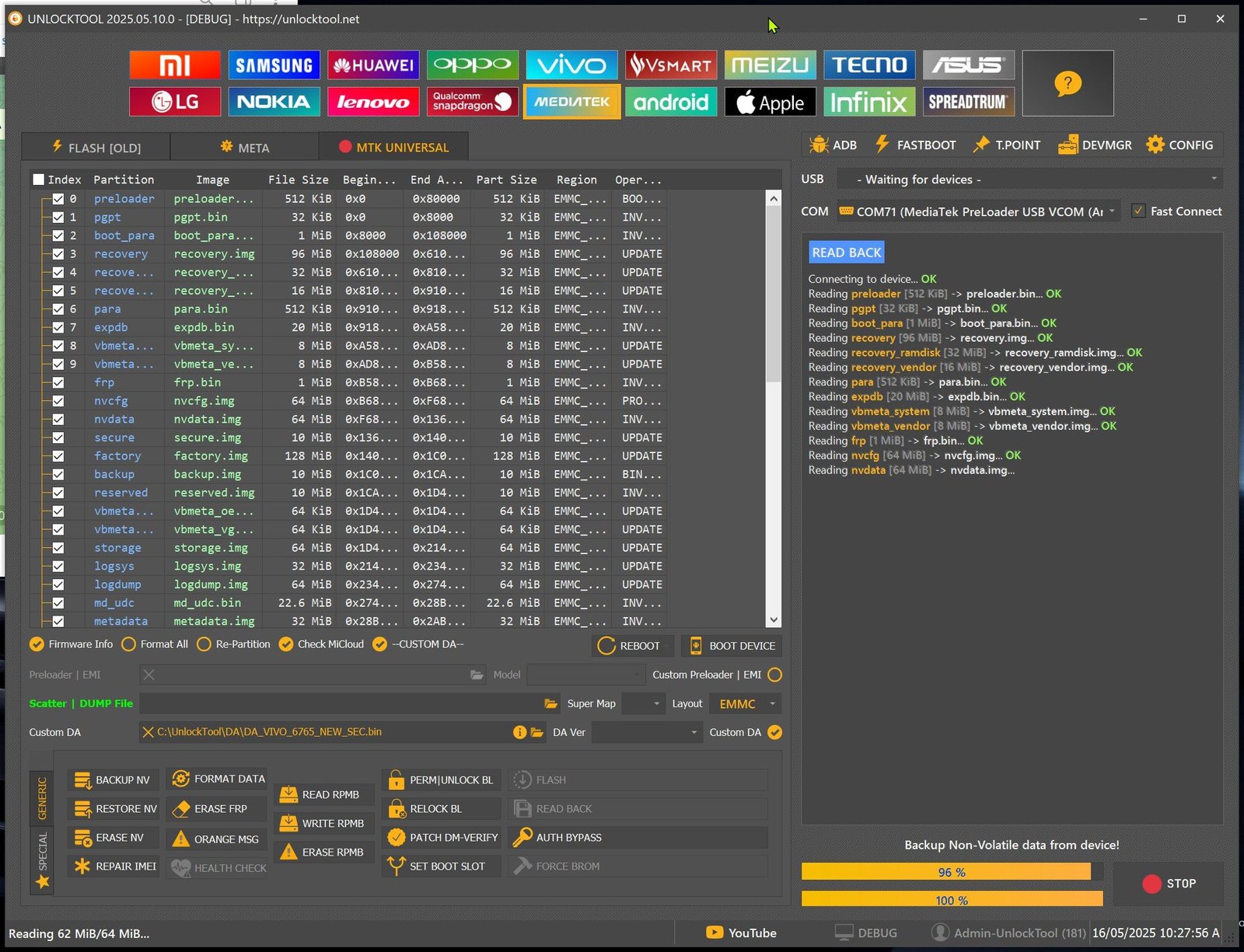Select the Huawei brand logo
The image size is (1244, 952).
373,65
